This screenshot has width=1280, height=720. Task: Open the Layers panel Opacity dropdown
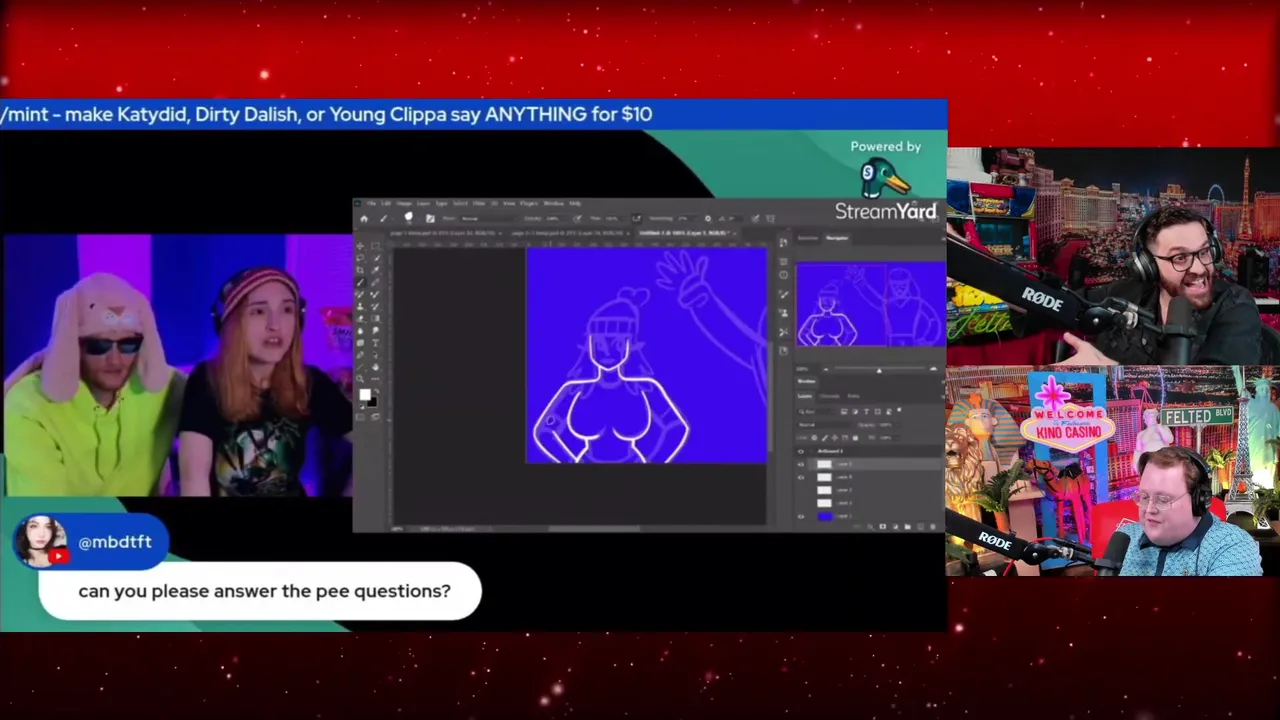coord(889,425)
